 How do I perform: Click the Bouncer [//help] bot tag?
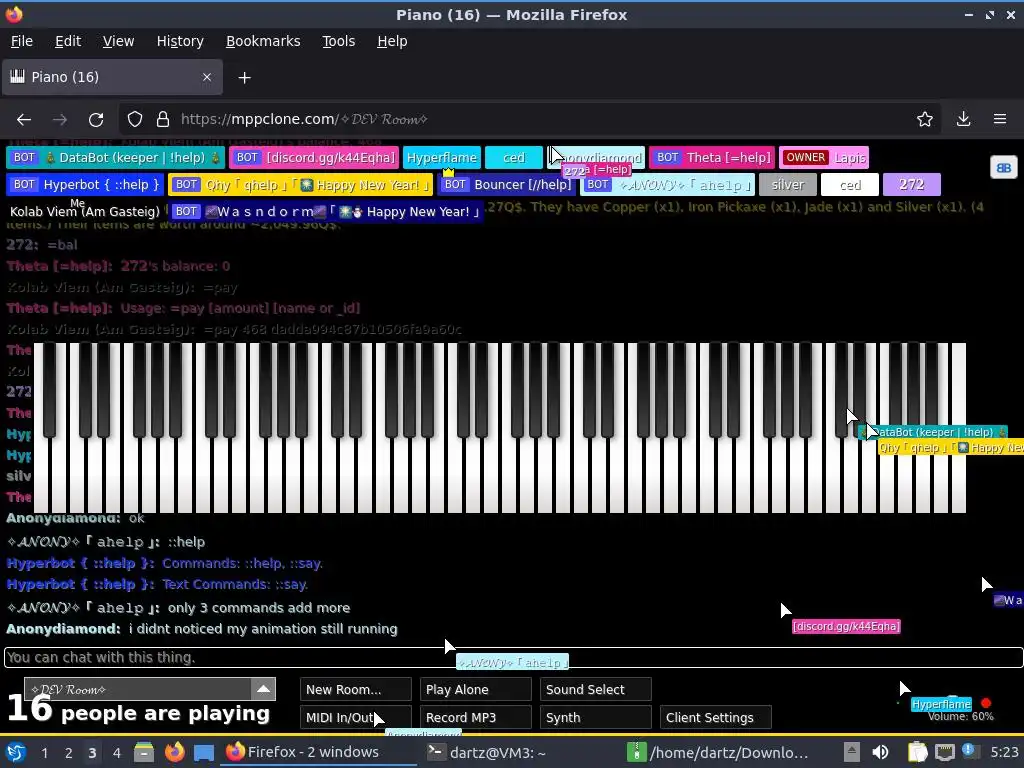tap(507, 185)
